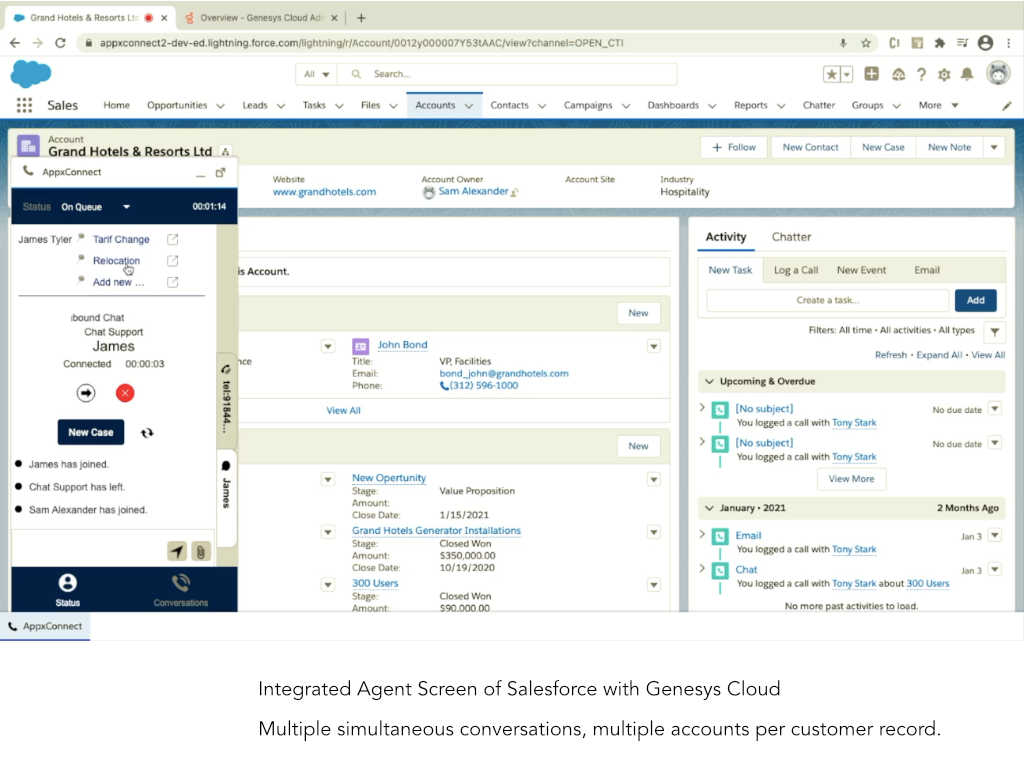
Task: Open the Setup gear menu
Action: 944,74
